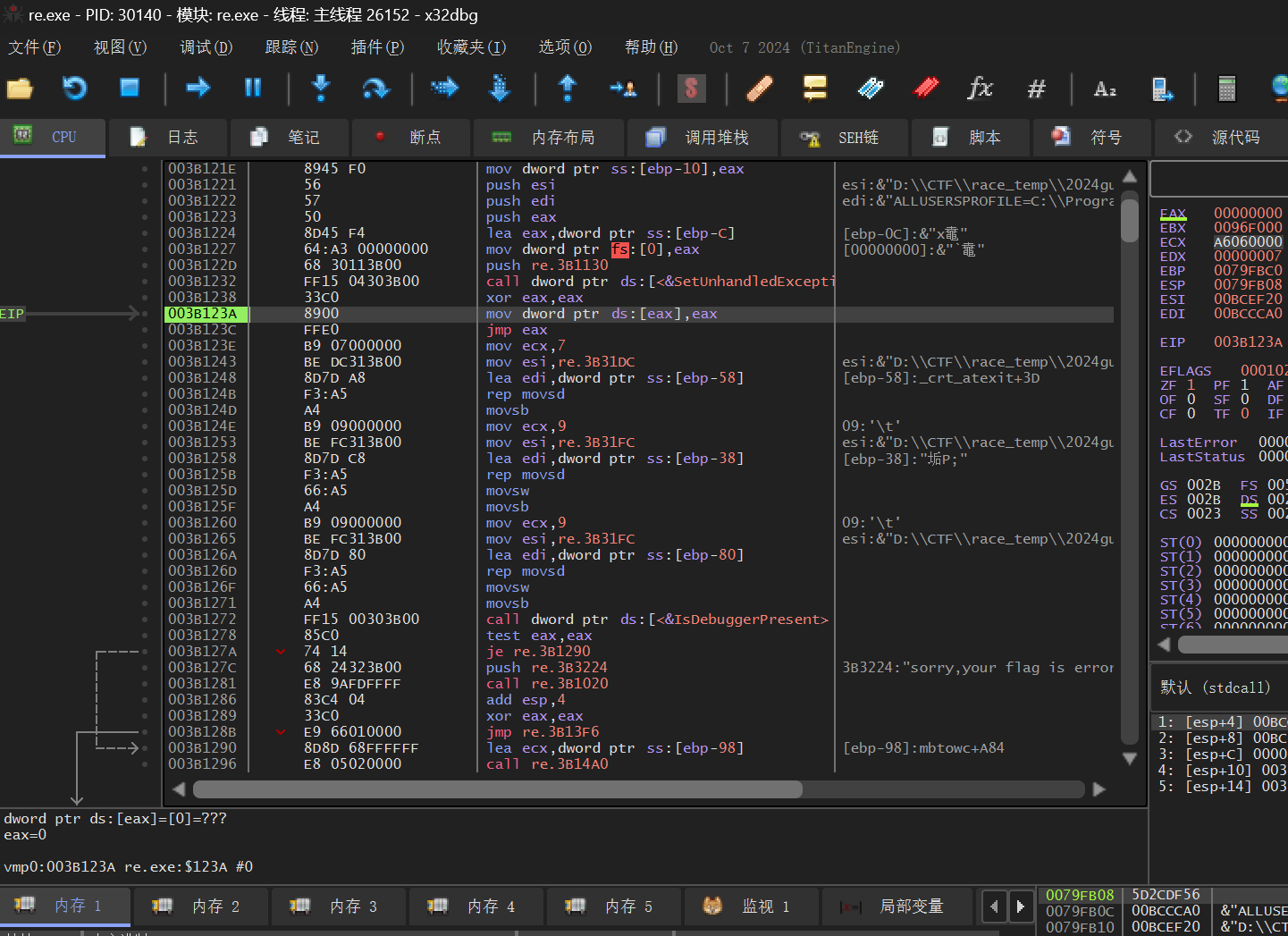Select the call IsDebuggerPresent instruction row

point(639,619)
